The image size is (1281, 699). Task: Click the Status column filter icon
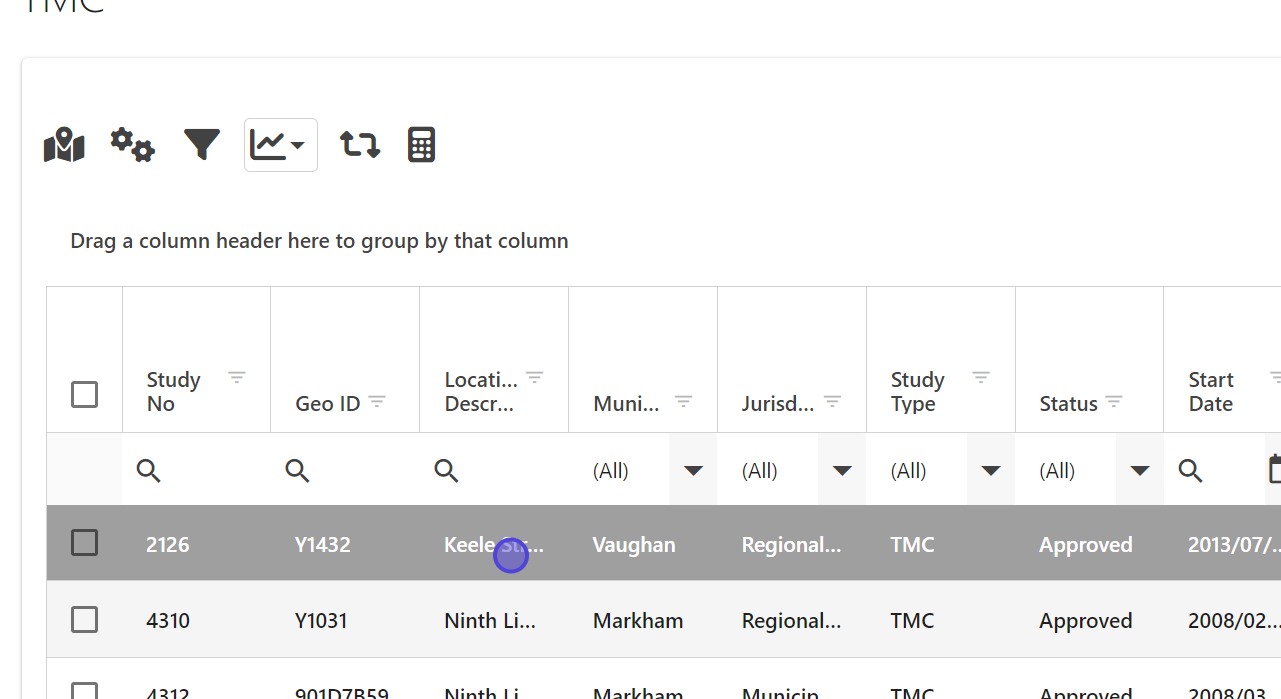pyautogui.click(x=1114, y=401)
